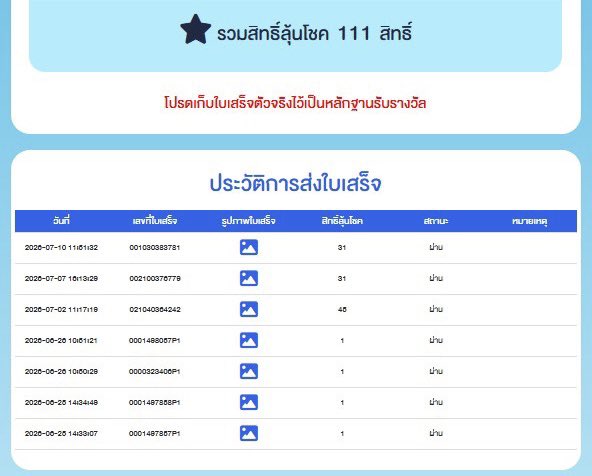
Task: Show receipt image for 06-25 14:34 row
Action: 249,402
